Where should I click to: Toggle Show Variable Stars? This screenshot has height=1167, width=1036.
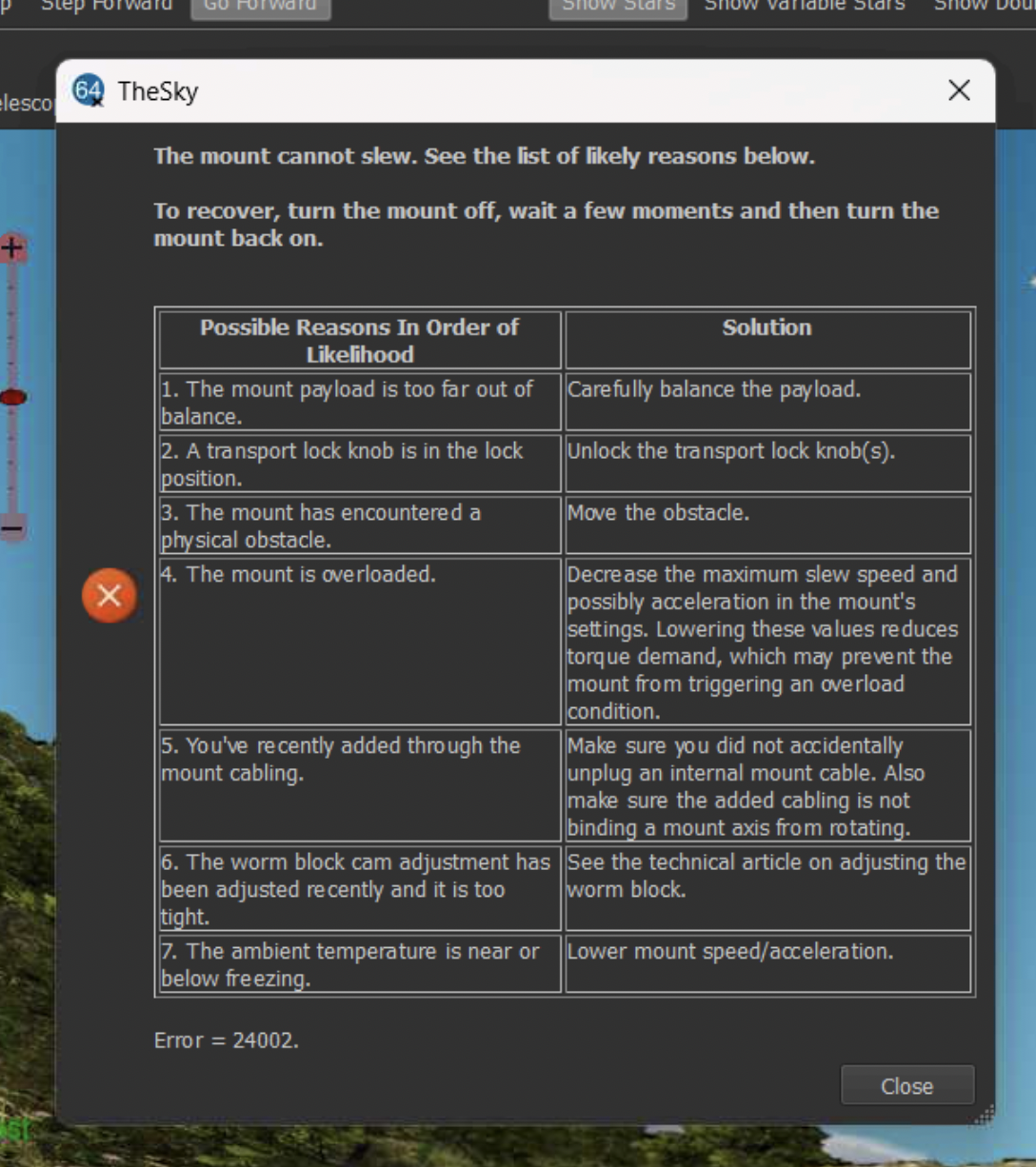point(805,6)
